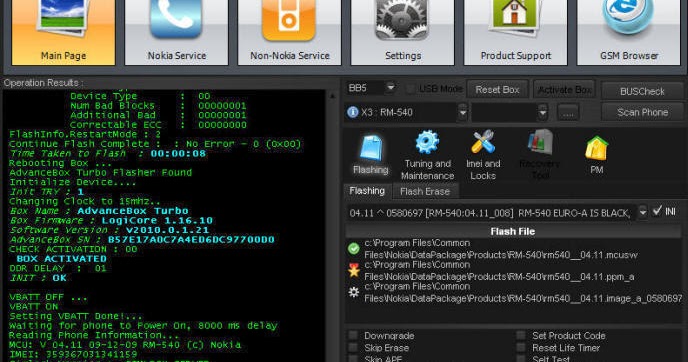
Task: Enable the Skip APE option
Action: pyautogui.click(x=353, y=358)
